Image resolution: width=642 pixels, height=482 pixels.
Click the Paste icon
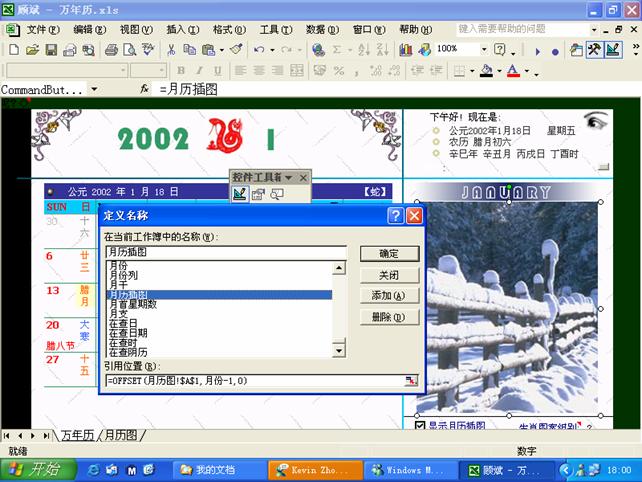point(209,50)
